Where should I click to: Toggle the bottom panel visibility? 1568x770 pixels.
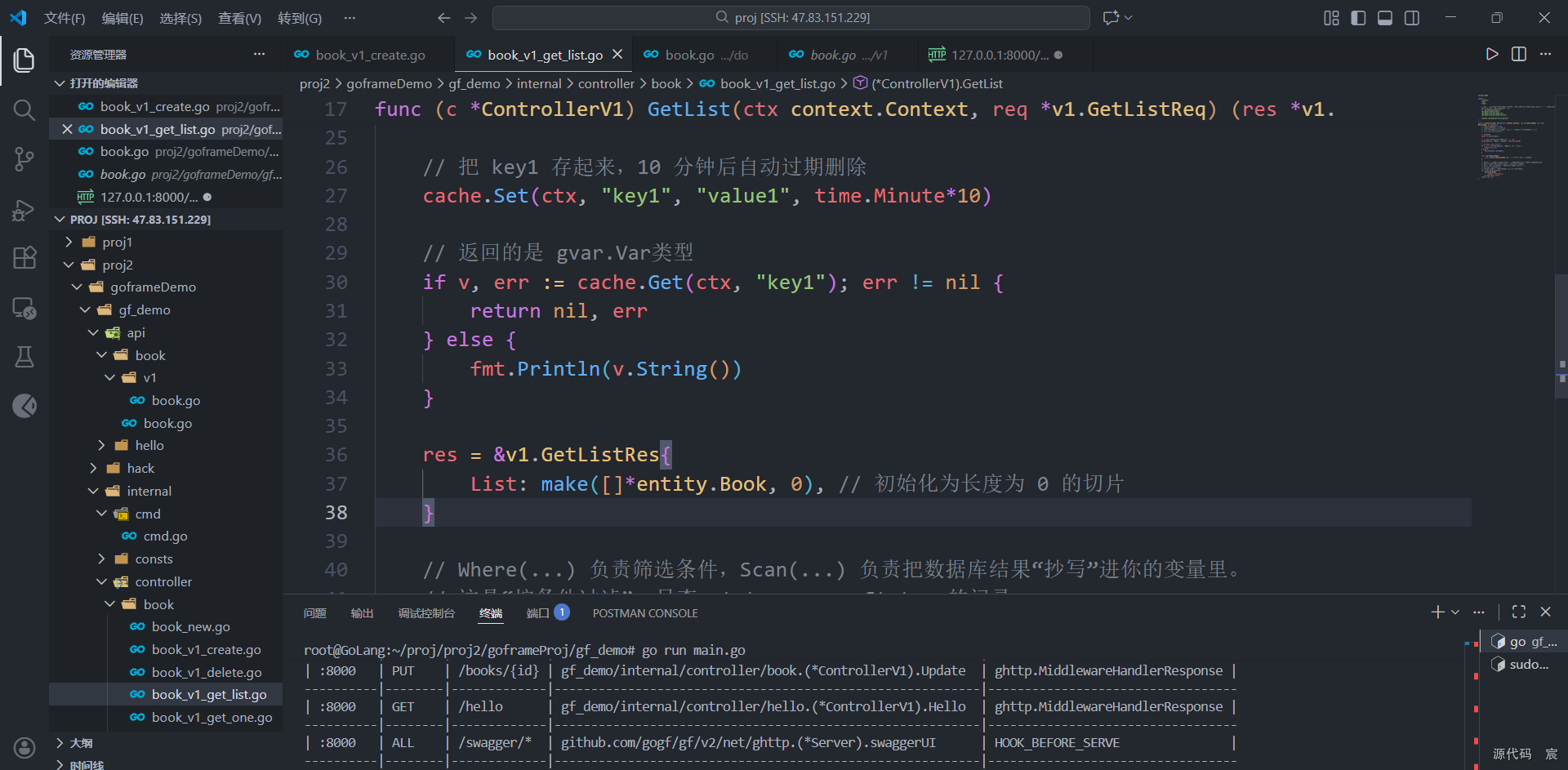pyautogui.click(x=1385, y=18)
